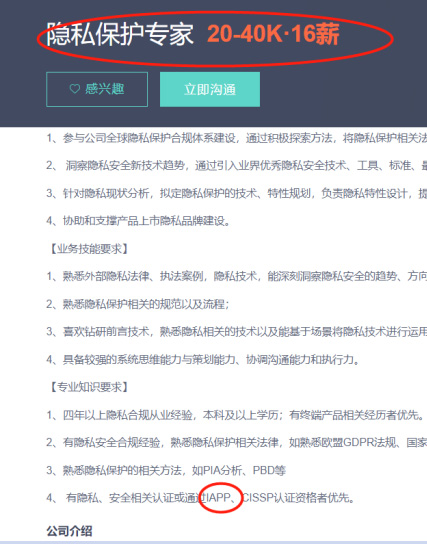Click the line 具备较强的系统思维能力
This screenshot has width=427, height=544.
coord(203,359)
